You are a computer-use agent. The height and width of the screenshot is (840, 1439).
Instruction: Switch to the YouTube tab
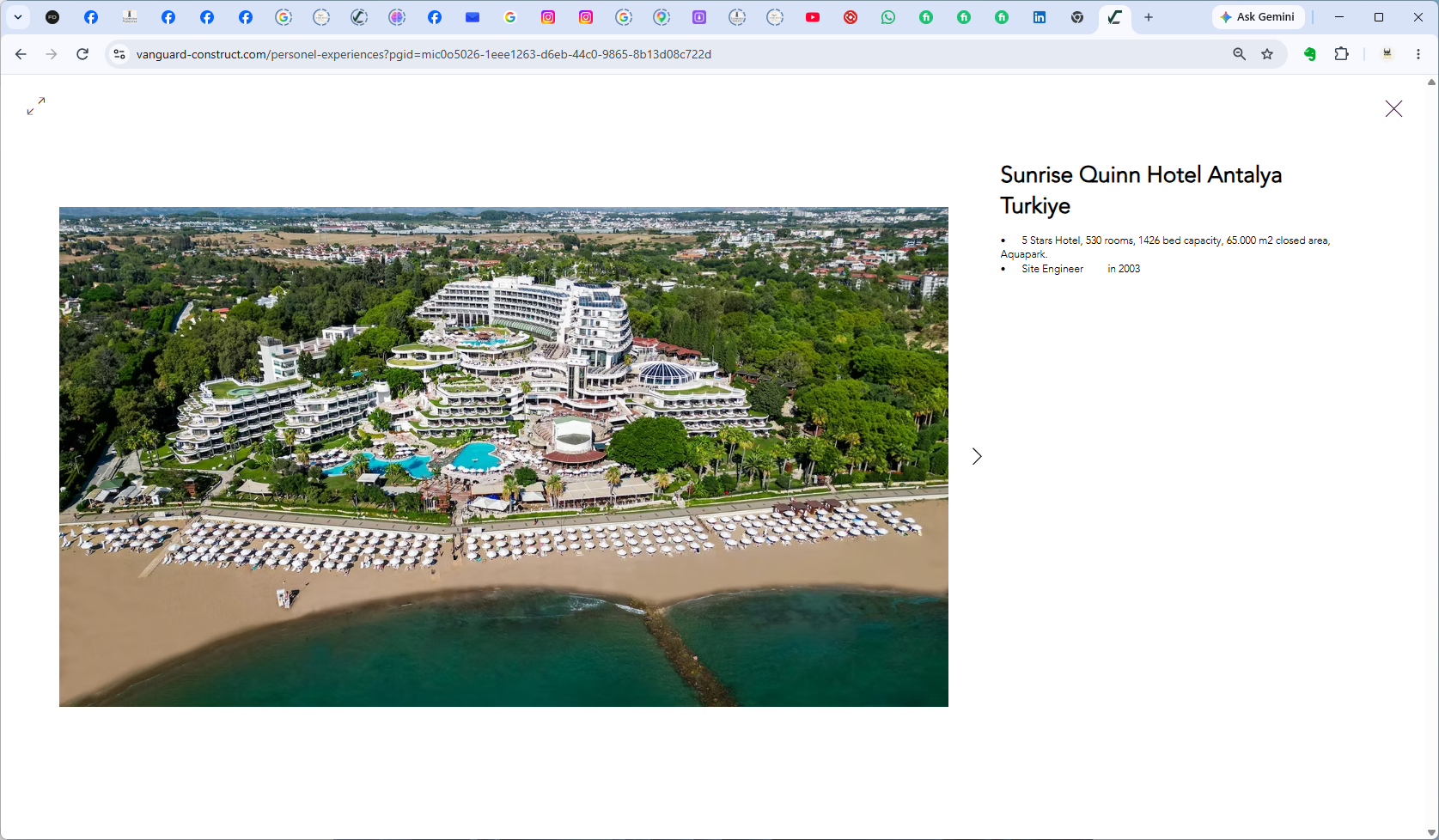[x=813, y=17]
